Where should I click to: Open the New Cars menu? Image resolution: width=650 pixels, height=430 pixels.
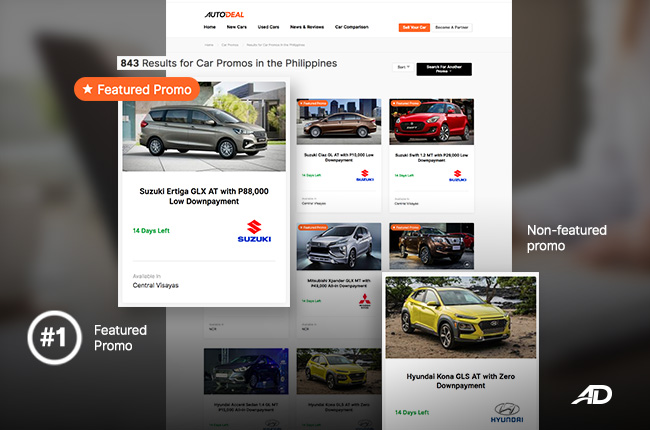(237, 27)
